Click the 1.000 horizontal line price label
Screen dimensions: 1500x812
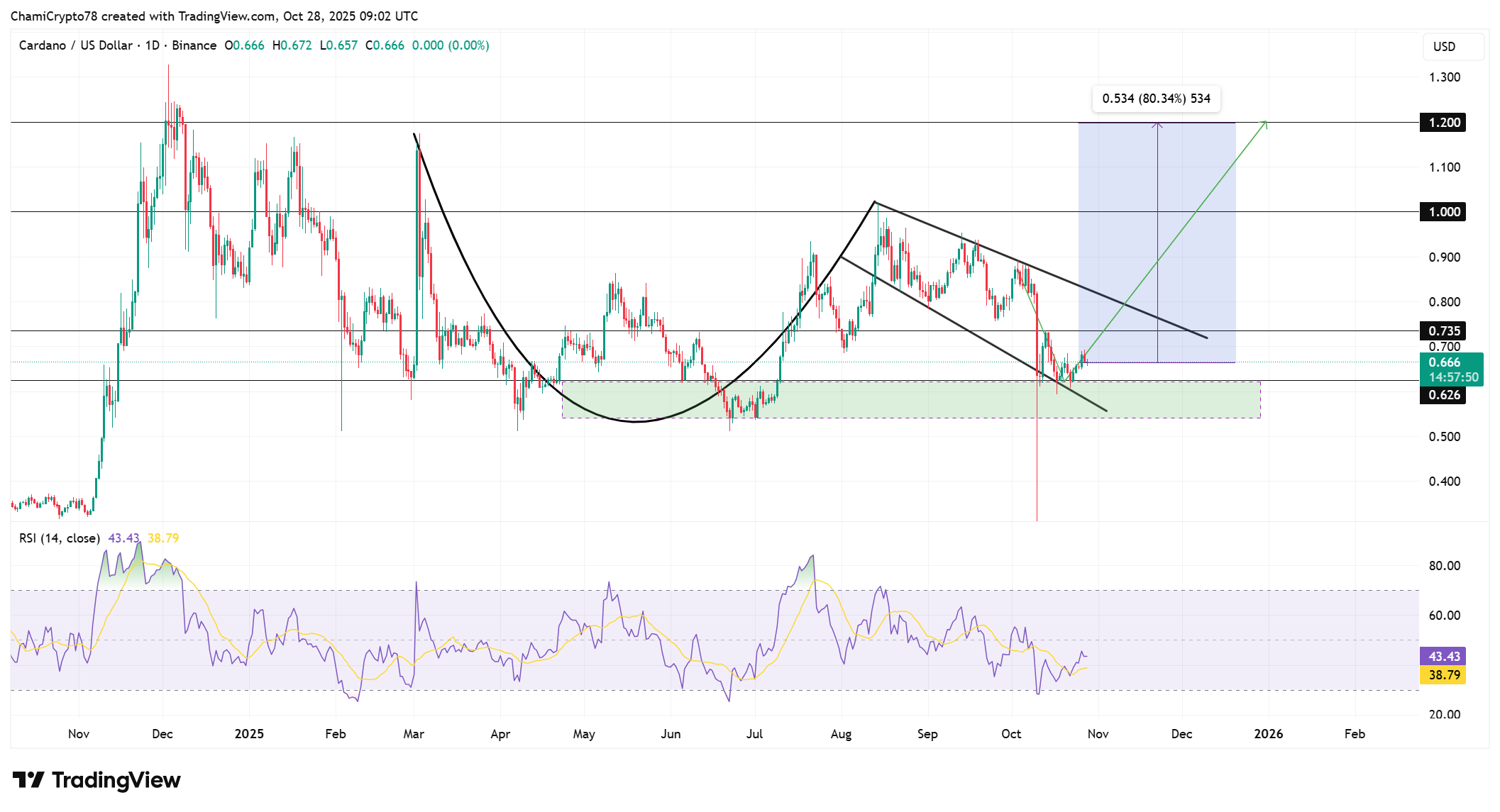point(1444,212)
